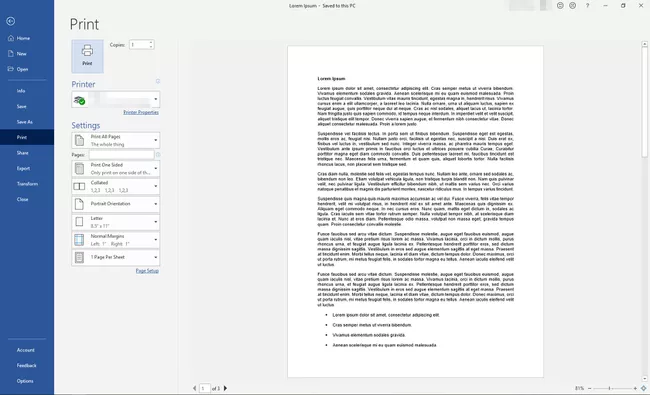Image resolution: width=650 pixels, height=395 pixels.
Task: Open the Share page
Action: pos(22,153)
